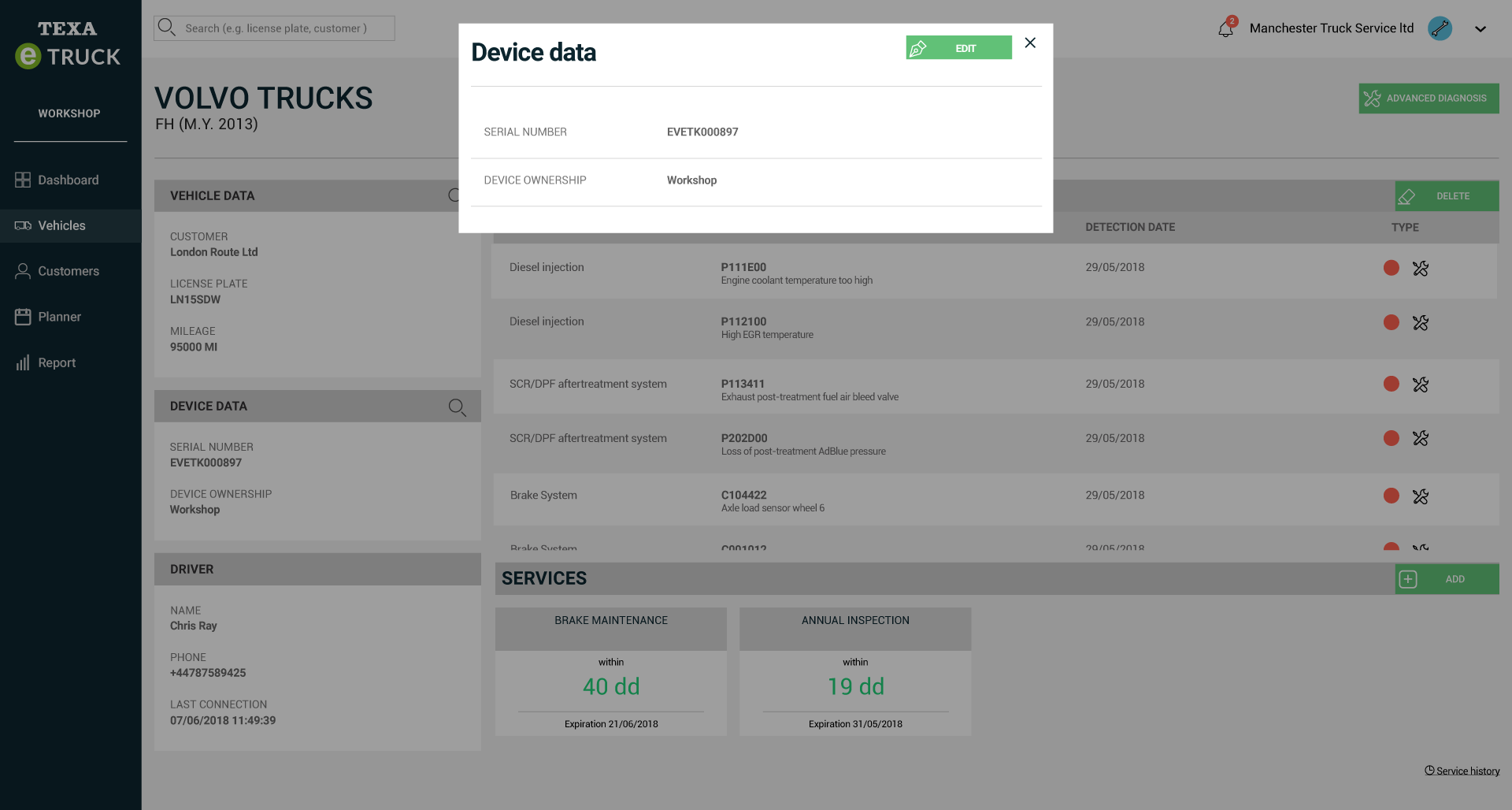Open the notifications bell icon
The image size is (1512, 810).
coord(1226,28)
